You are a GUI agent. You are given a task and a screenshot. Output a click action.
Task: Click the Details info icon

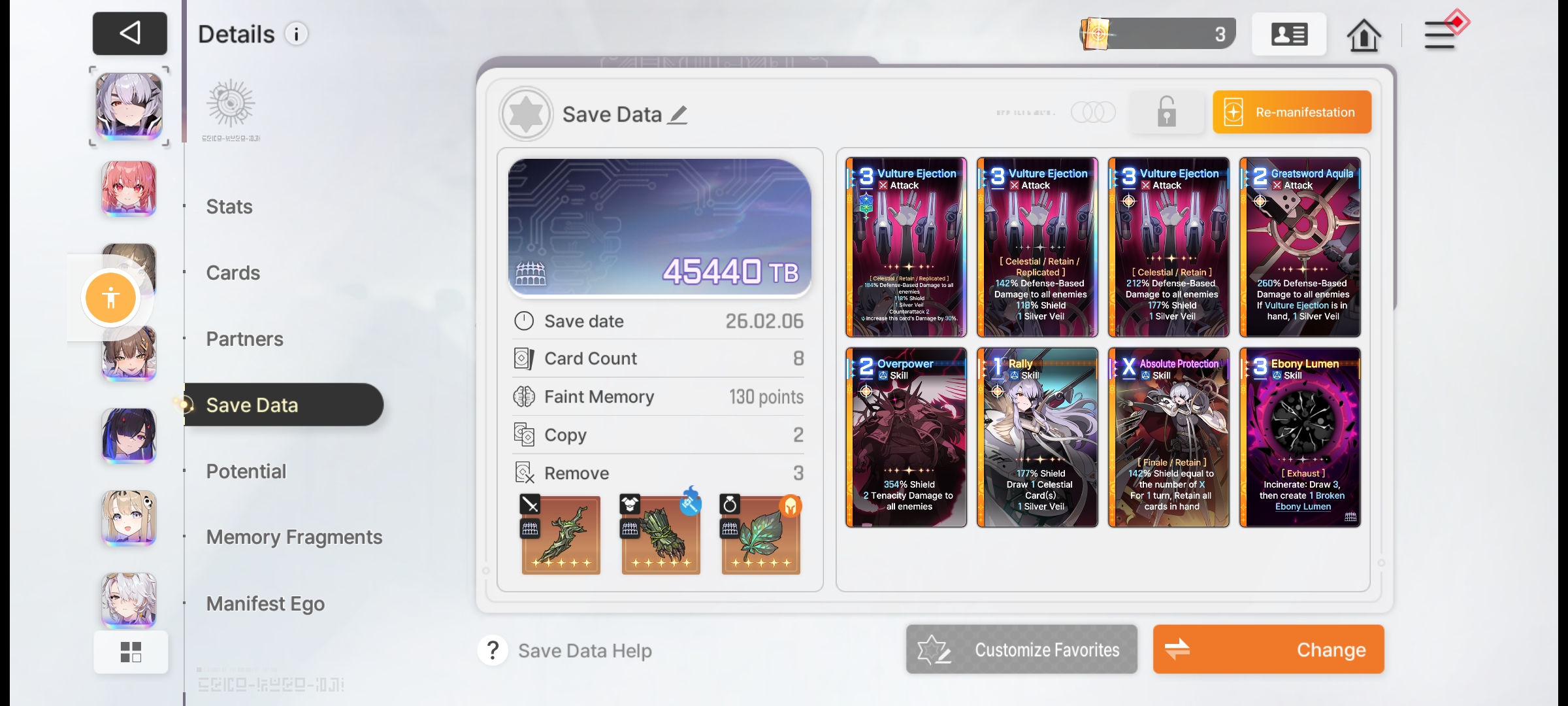coord(297,34)
